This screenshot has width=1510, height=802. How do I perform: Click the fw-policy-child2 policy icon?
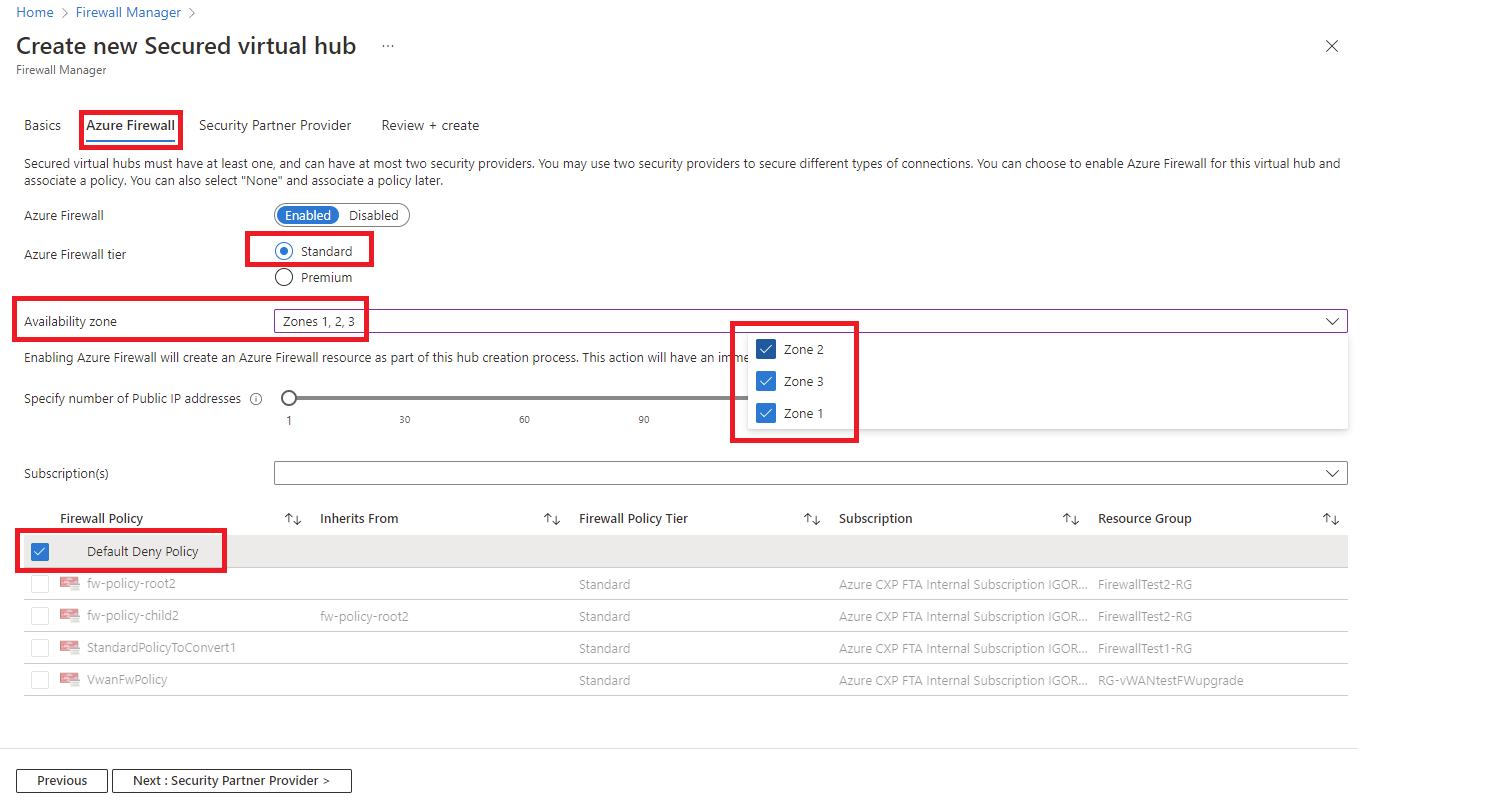tap(69, 616)
